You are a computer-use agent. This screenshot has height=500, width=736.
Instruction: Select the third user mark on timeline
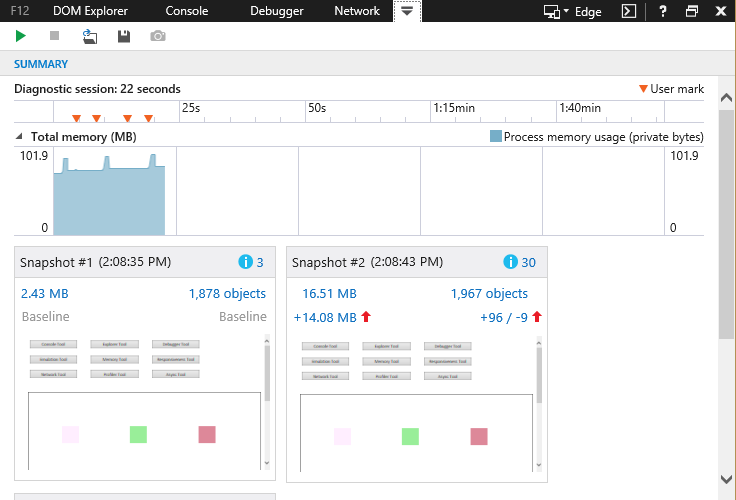click(x=127, y=118)
